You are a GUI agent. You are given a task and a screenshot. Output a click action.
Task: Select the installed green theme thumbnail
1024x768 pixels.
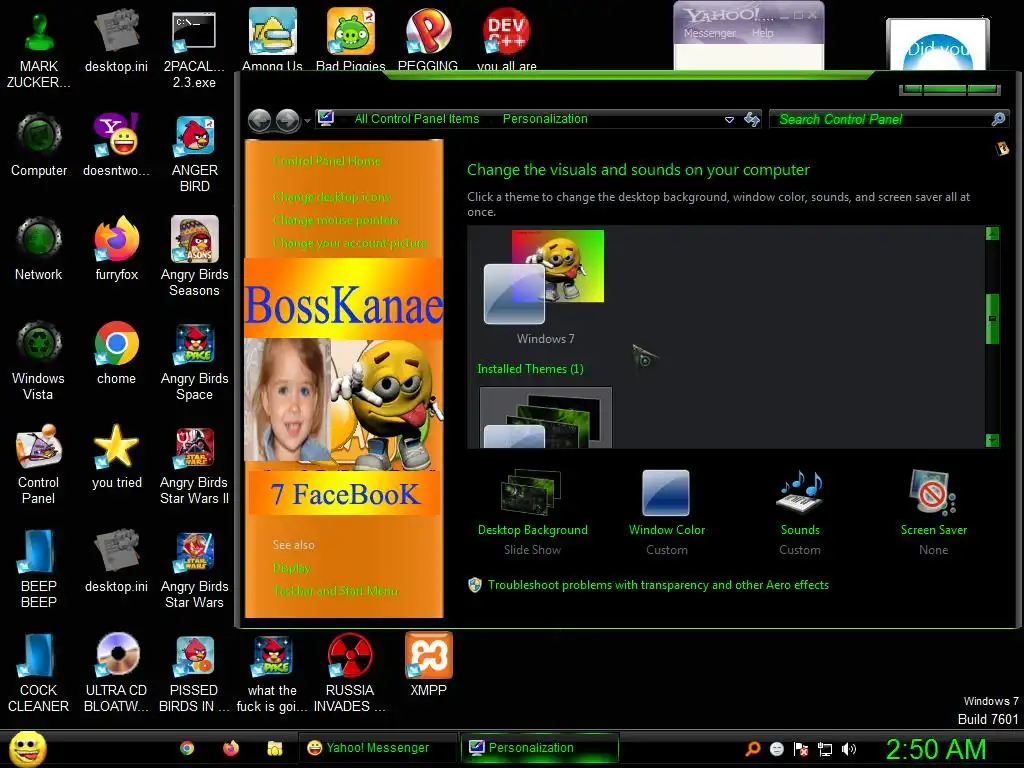(x=546, y=418)
